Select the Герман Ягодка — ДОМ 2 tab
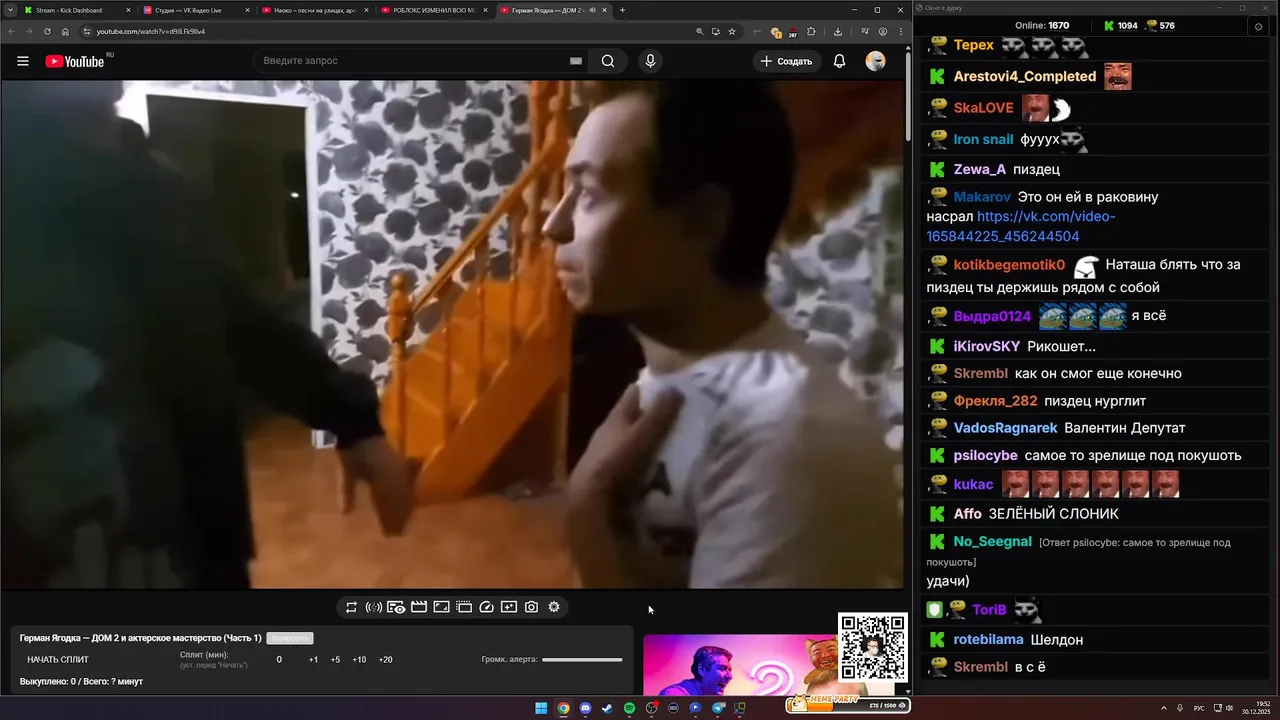 [x=553, y=10]
